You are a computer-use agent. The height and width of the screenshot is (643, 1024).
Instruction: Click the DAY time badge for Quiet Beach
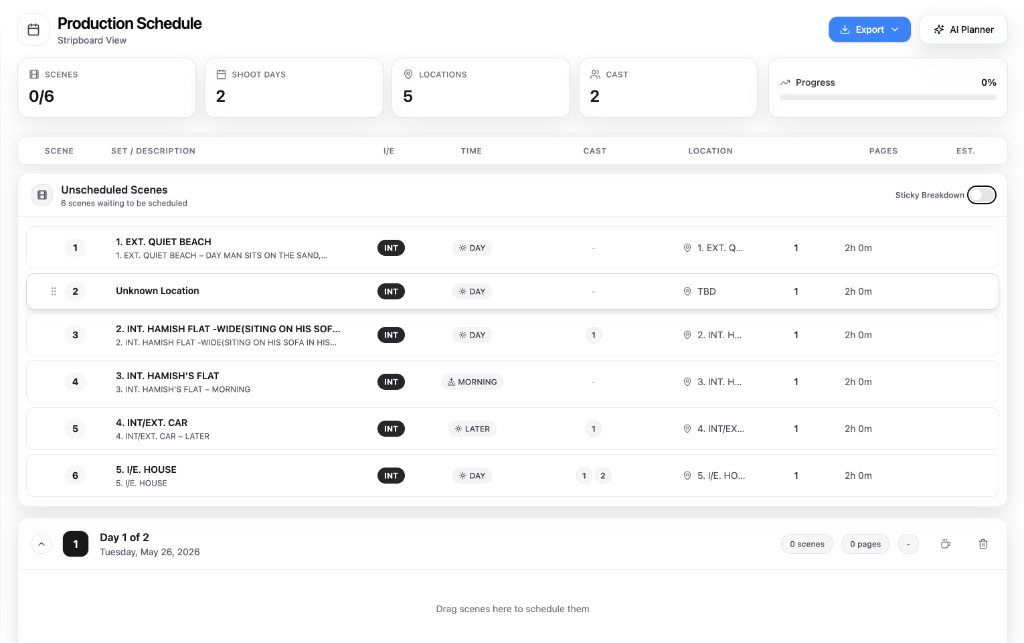pyautogui.click(x=472, y=248)
